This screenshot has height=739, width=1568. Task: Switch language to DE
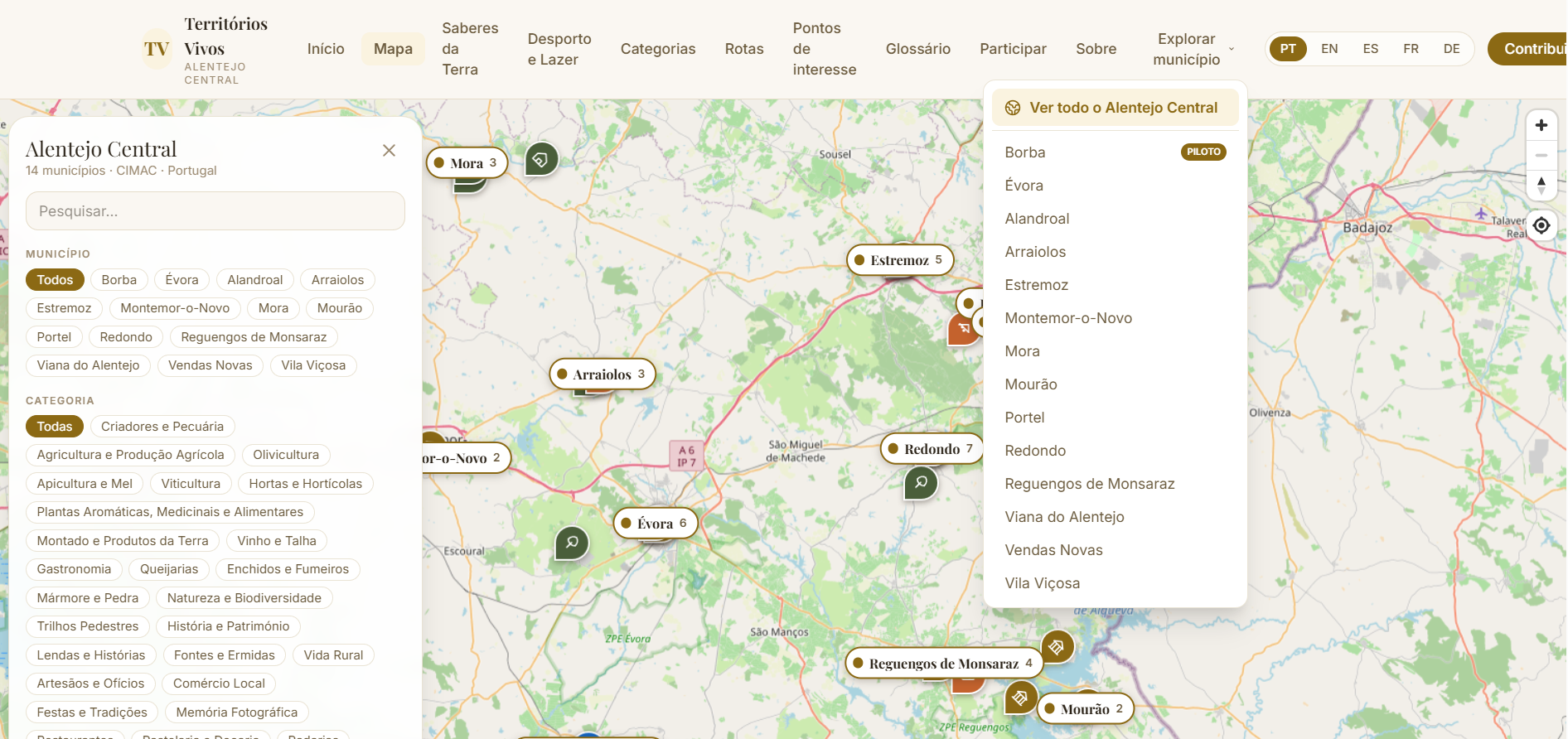1452,49
